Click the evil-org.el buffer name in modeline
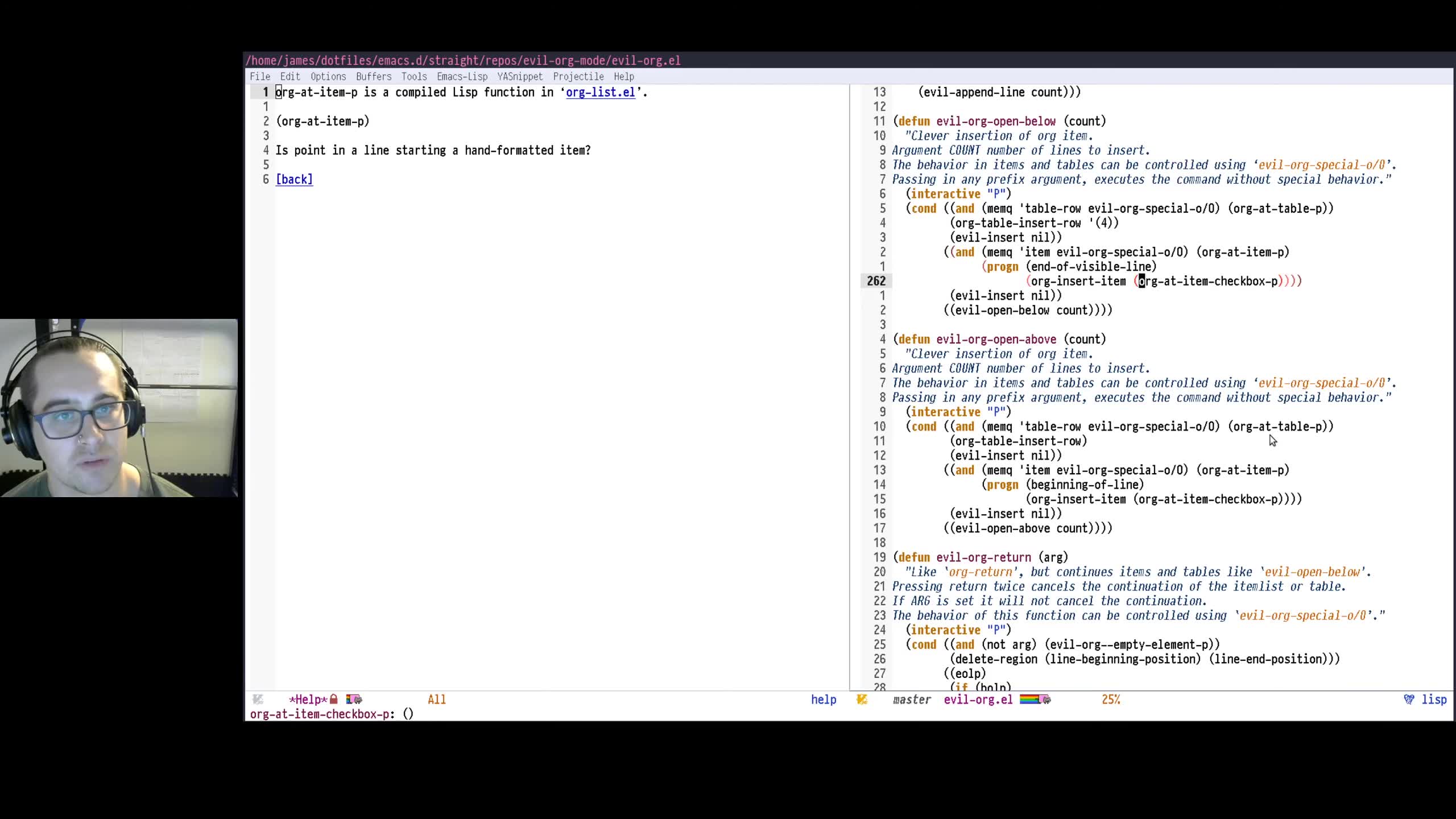 pos(978,700)
